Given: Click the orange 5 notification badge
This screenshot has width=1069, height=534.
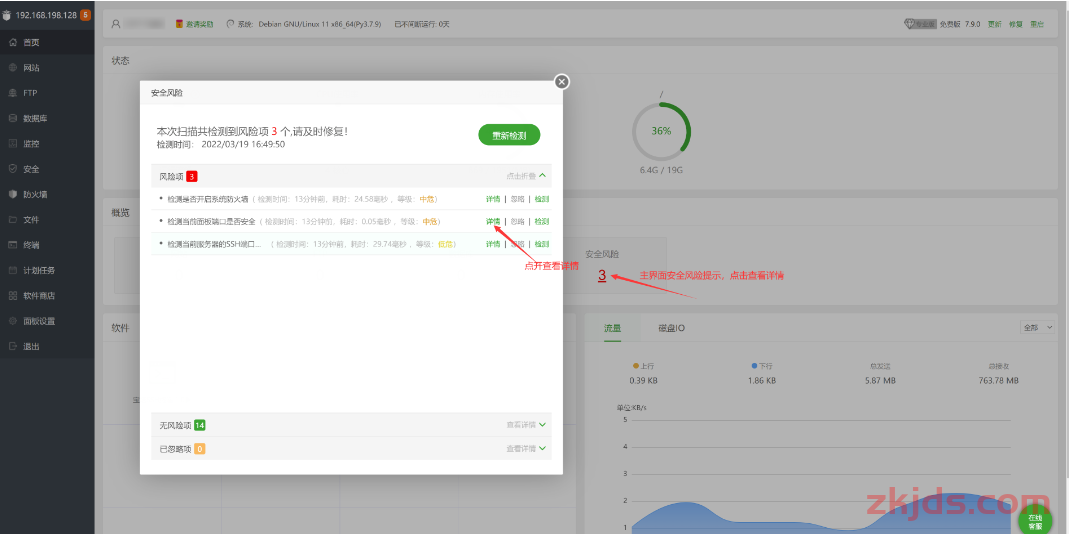Looking at the screenshot, I should click(x=85, y=14).
